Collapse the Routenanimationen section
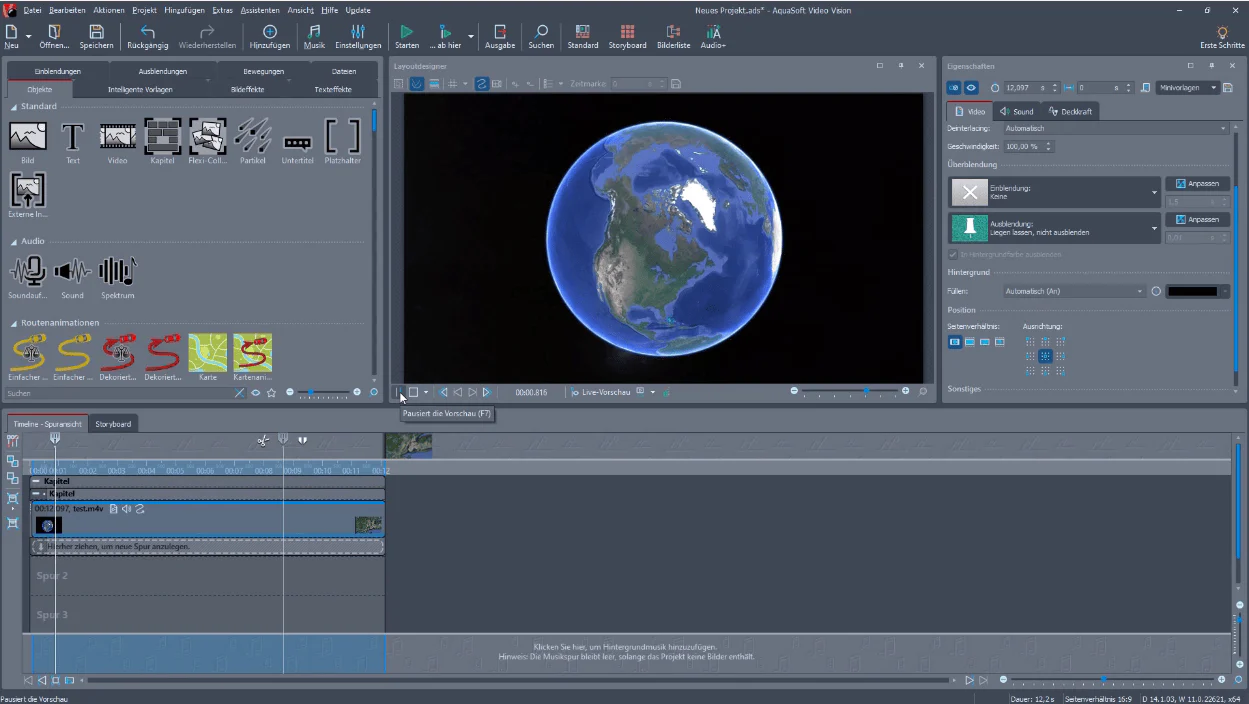Viewport: 1249px width, 704px height. 14,324
